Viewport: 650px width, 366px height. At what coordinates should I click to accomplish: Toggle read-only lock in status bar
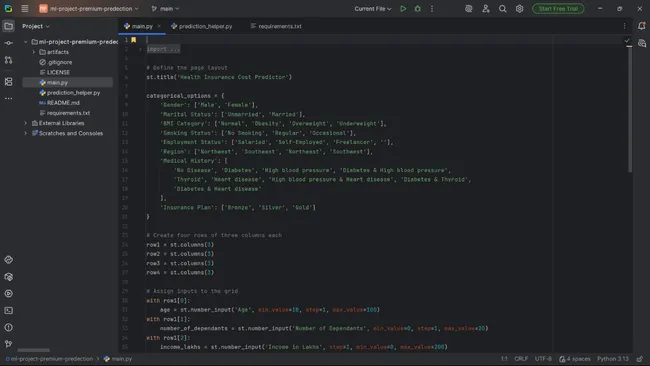pyautogui.click(x=640, y=359)
